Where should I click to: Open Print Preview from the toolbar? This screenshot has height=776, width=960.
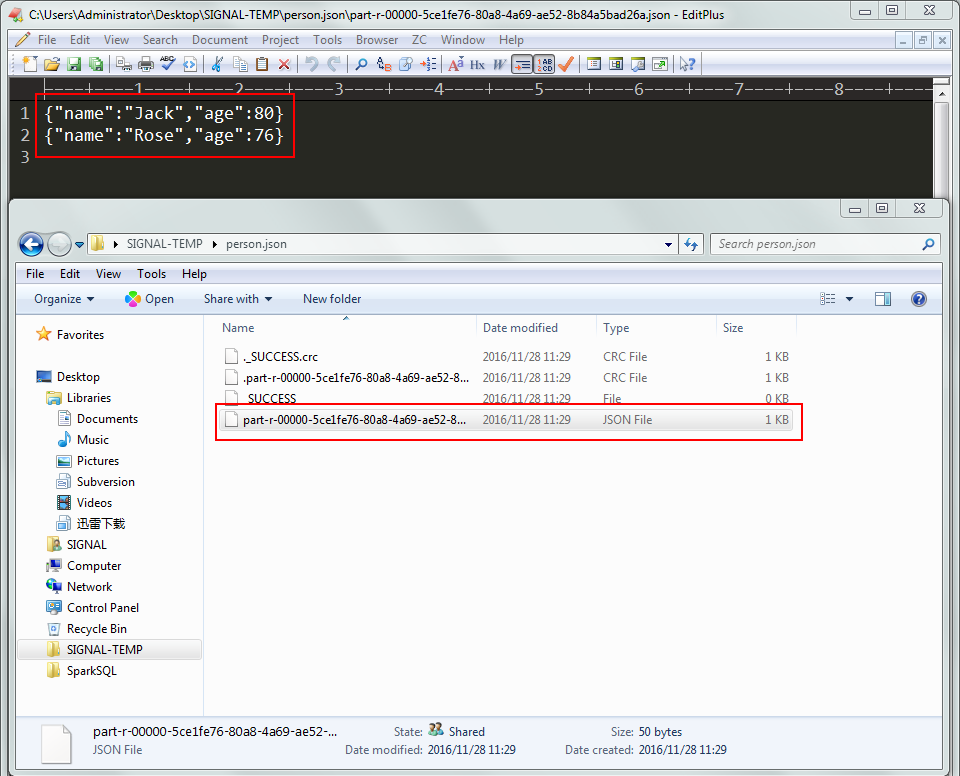(x=124, y=64)
